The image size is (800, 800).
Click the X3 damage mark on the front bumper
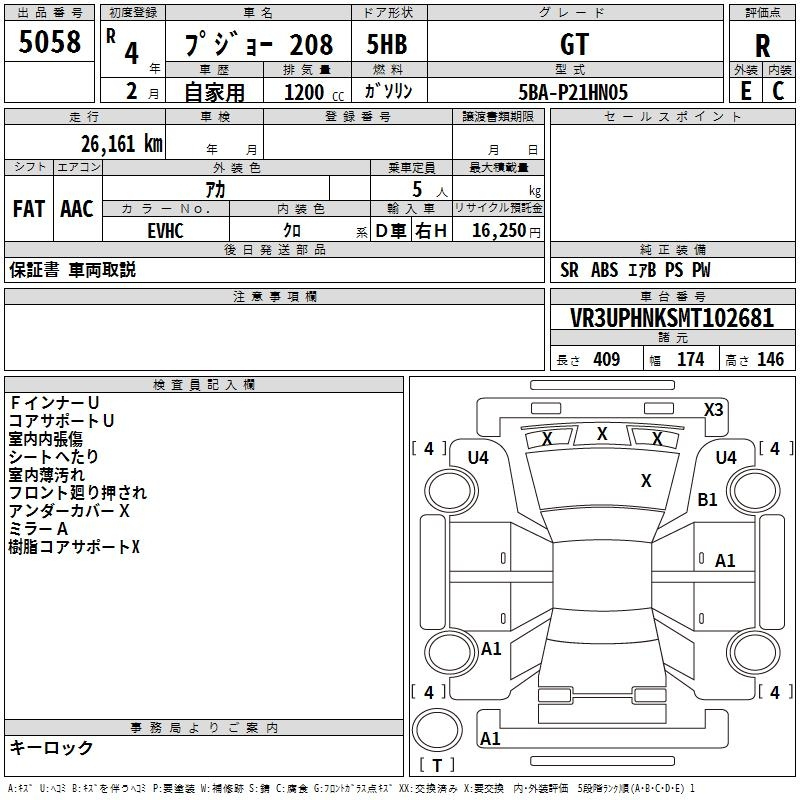pos(714,409)
